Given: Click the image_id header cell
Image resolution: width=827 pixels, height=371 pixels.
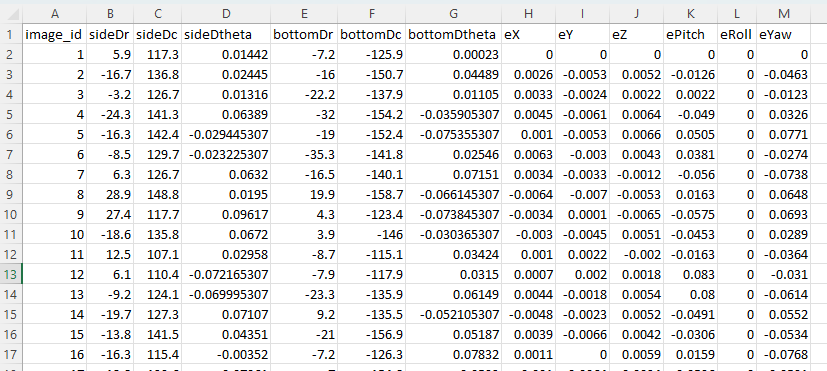Looking at the screenshot, I should point(54,35).
